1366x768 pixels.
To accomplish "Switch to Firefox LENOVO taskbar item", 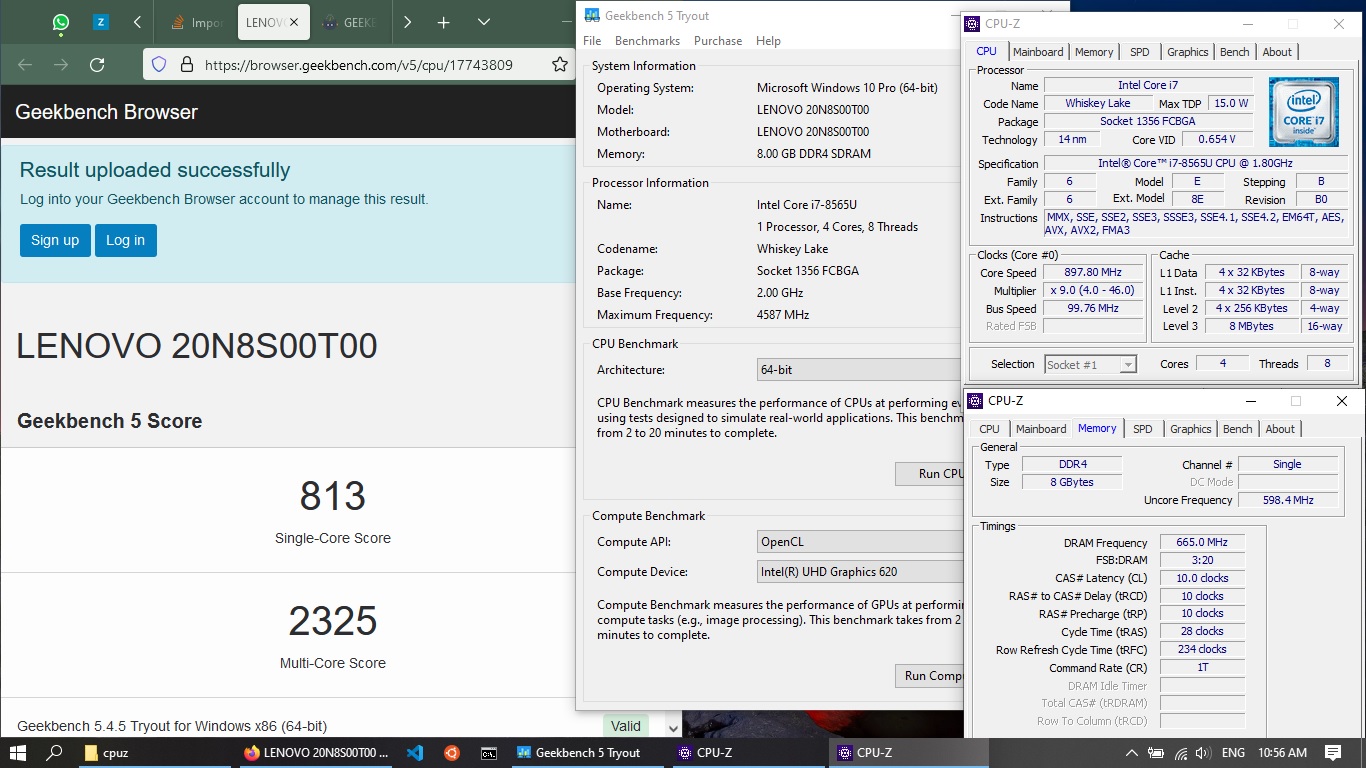I will coord(316,753).
